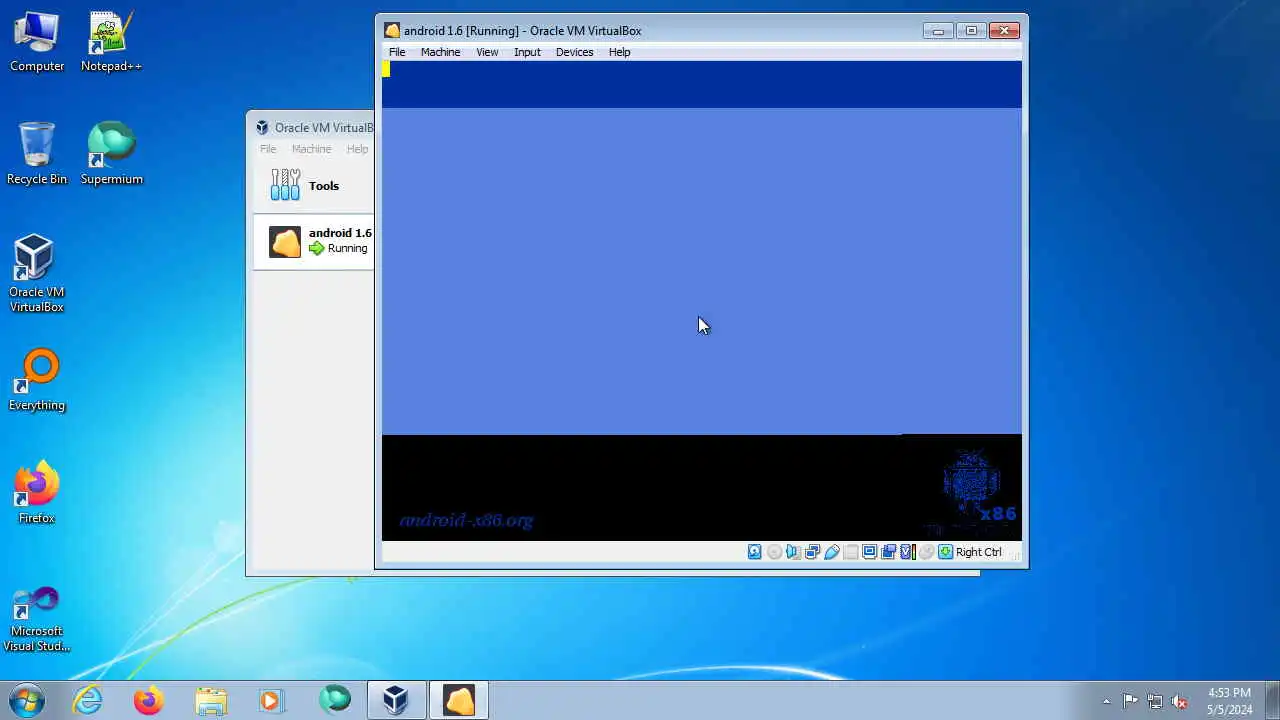Image resolution: width=1280 pixels, height=720 pixels.
Task: Click the Right Ctrl host key label
Action: [x=979, y=552]
